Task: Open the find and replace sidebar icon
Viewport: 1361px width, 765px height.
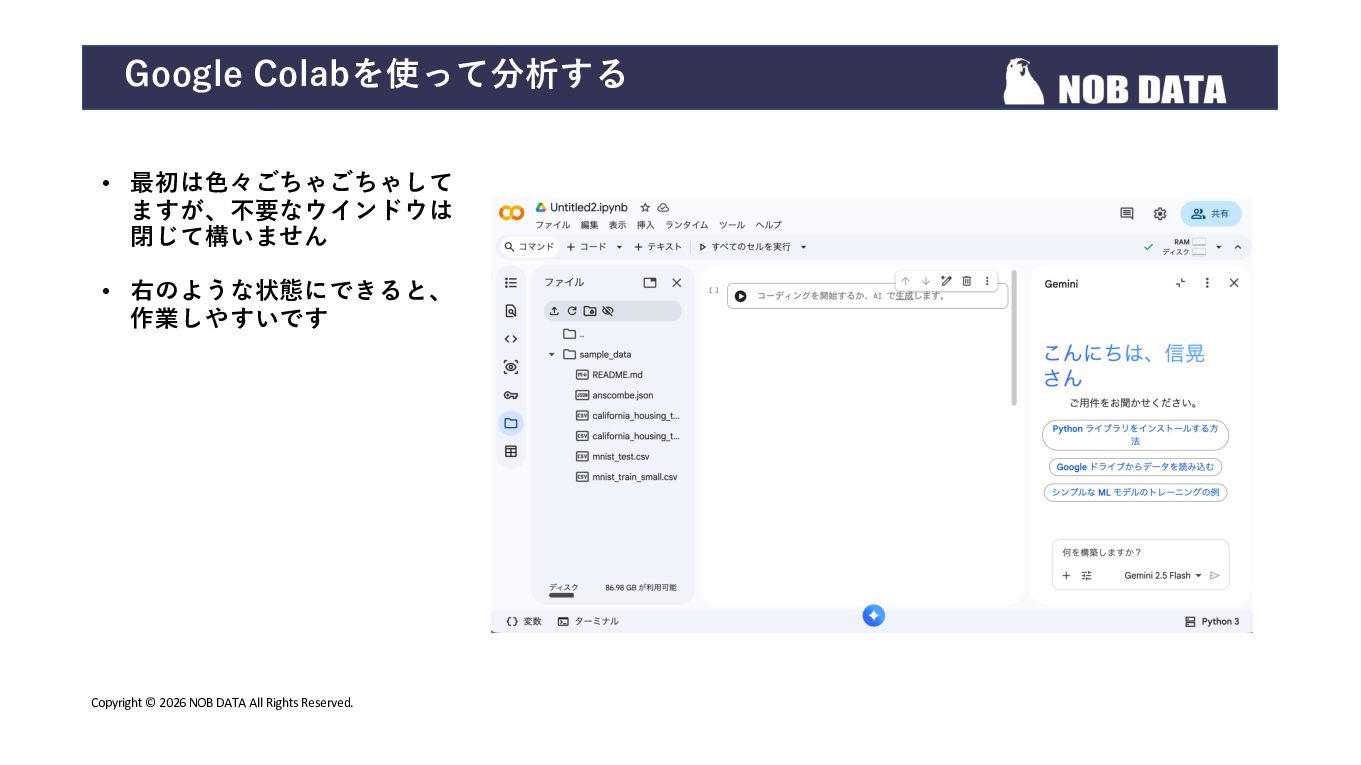Action: [x=511, y=311]
